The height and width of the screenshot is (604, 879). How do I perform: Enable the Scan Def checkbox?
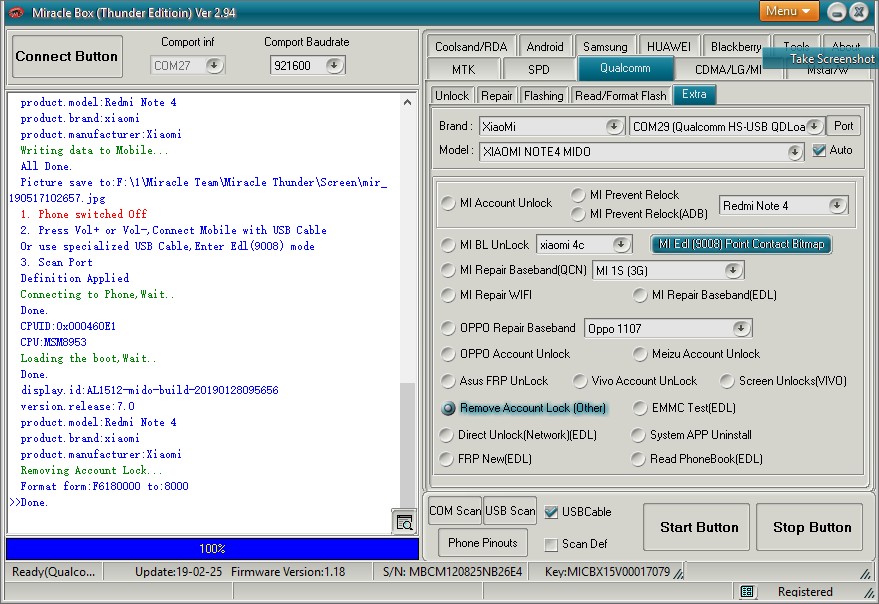(551, 544)
